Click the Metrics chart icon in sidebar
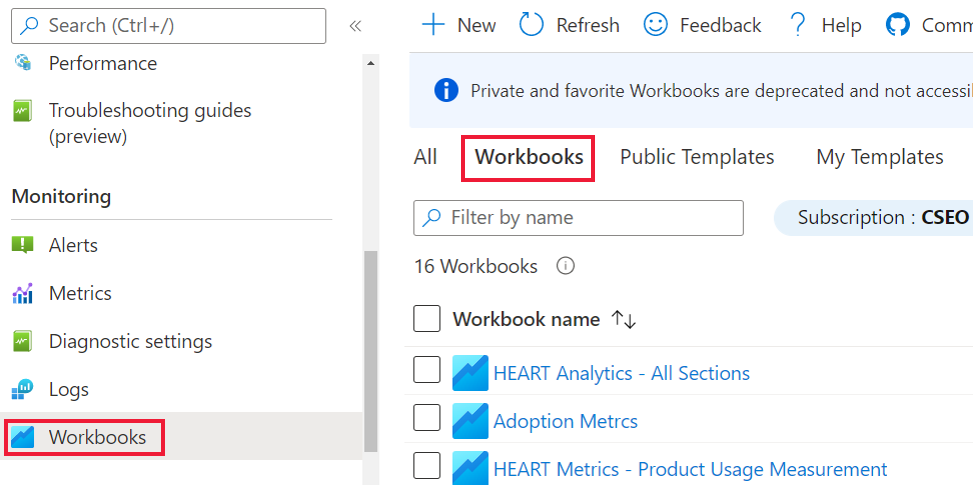Screen dimensions: 974x495 pyautogui.click(x=23, y=294)
